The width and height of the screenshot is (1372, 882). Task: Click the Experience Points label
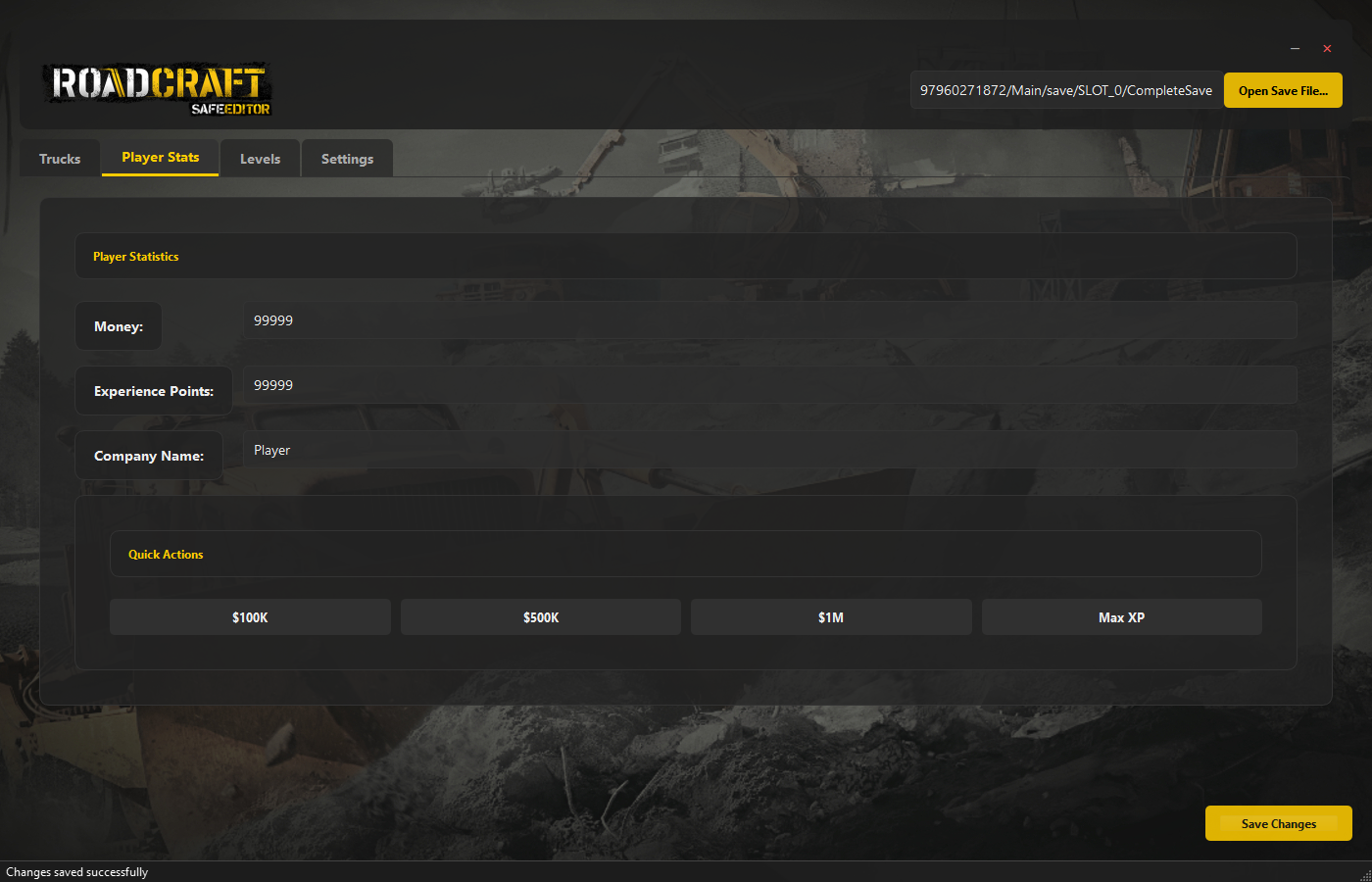click(154, 391)
